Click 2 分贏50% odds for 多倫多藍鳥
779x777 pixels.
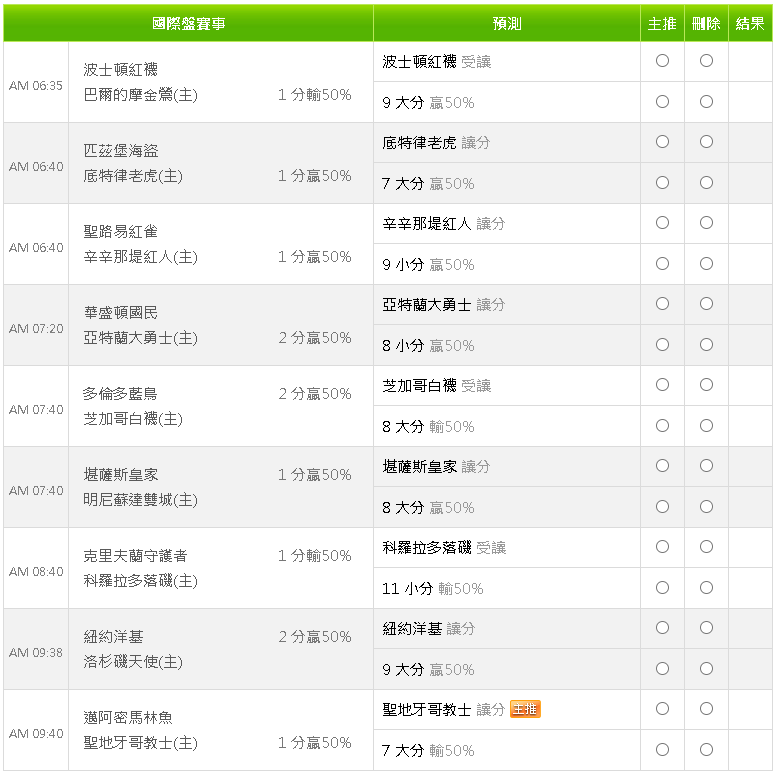314,393
